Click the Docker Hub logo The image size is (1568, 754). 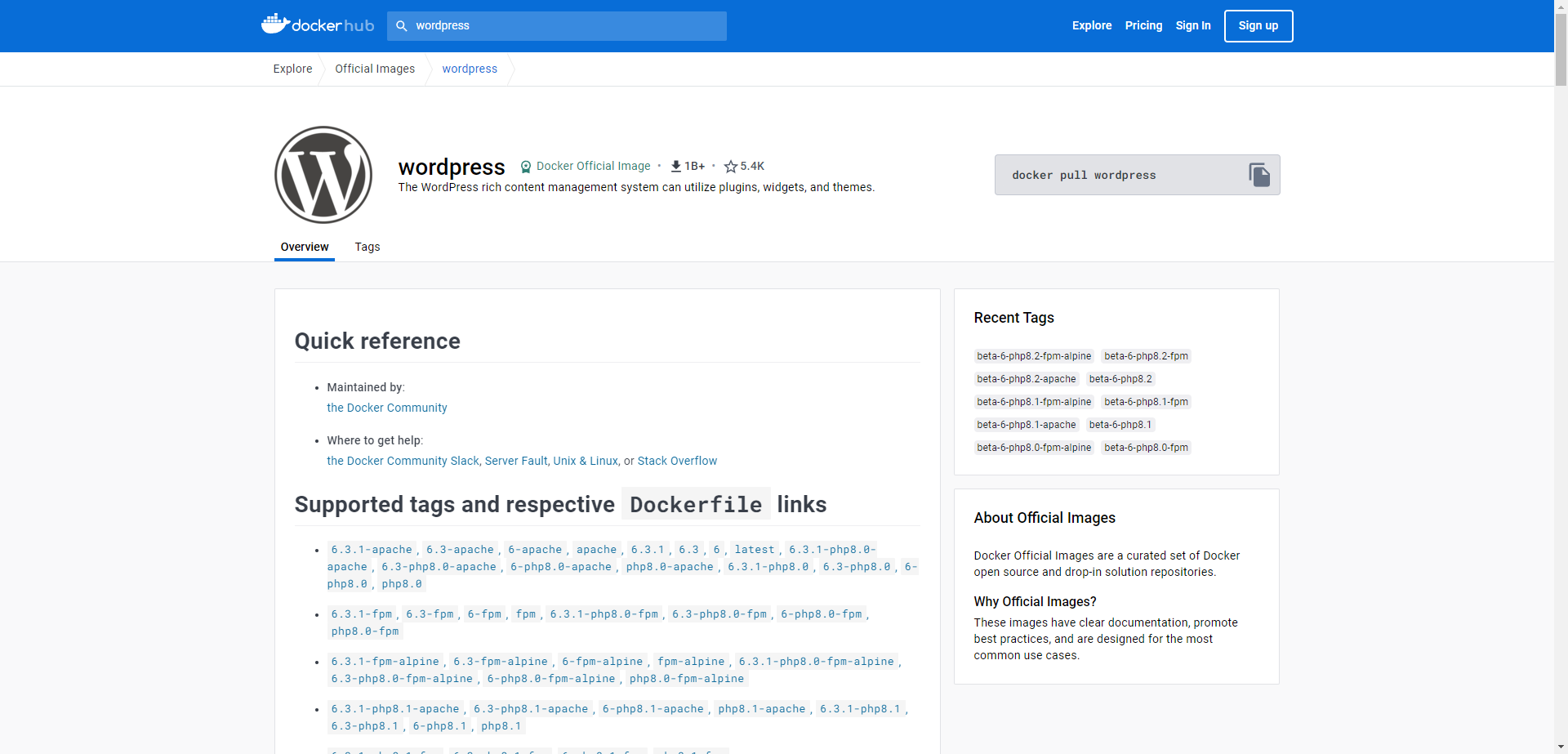click(318, 25)
